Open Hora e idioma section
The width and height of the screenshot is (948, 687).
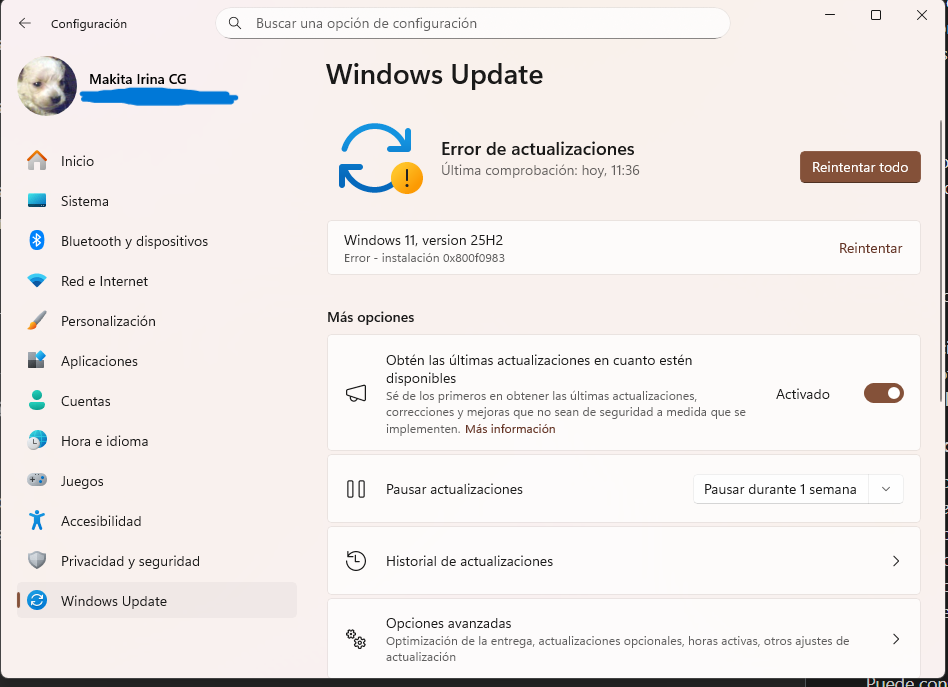click(157, 440)
